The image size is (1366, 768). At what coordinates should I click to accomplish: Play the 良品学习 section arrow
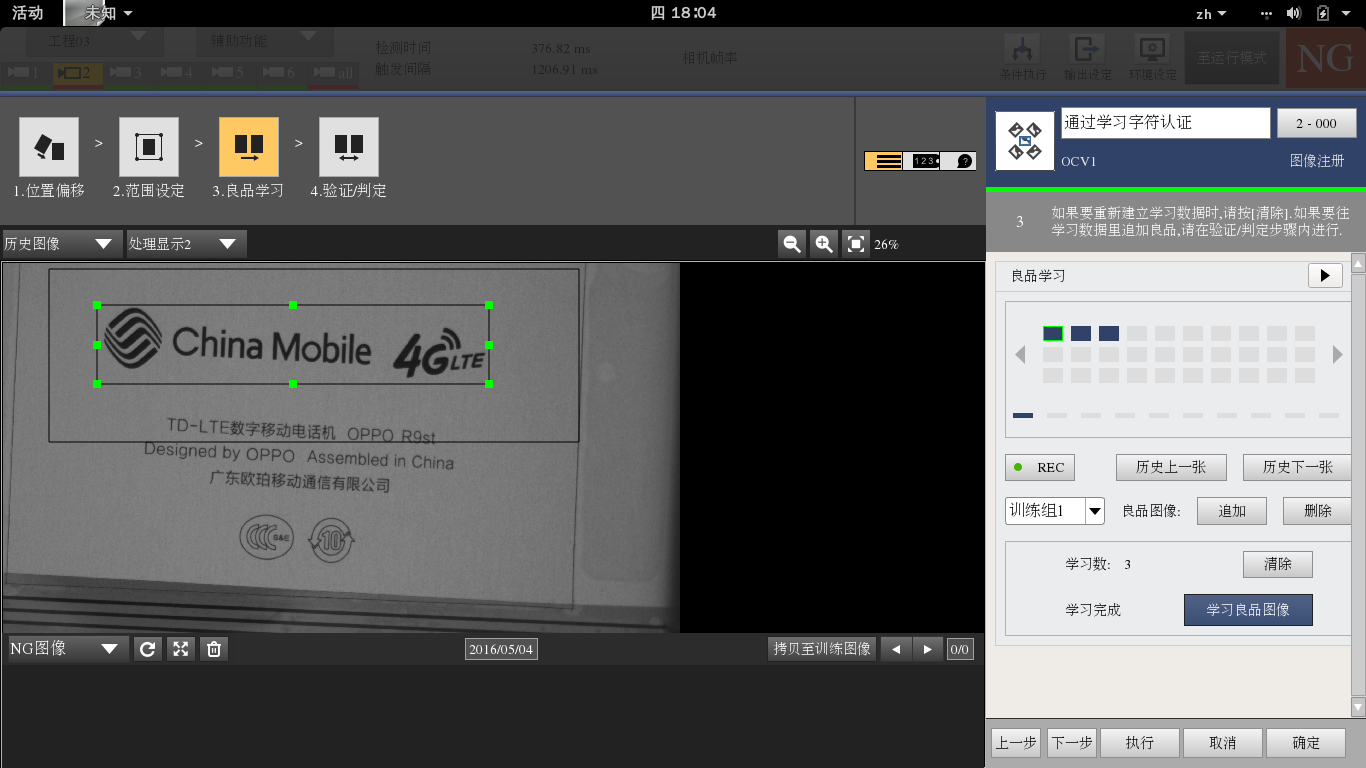(1325, 276)
